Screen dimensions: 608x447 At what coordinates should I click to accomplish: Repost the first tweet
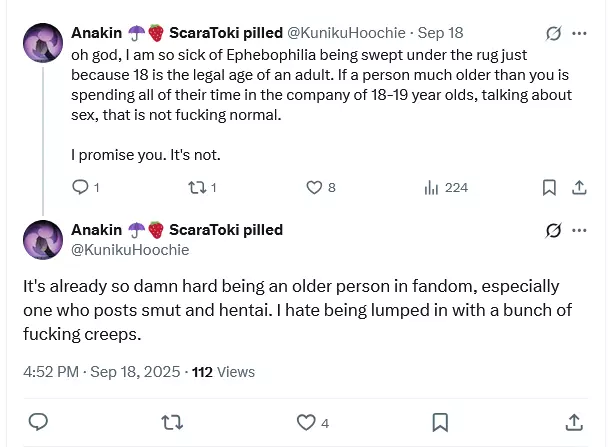coord(196,187)
